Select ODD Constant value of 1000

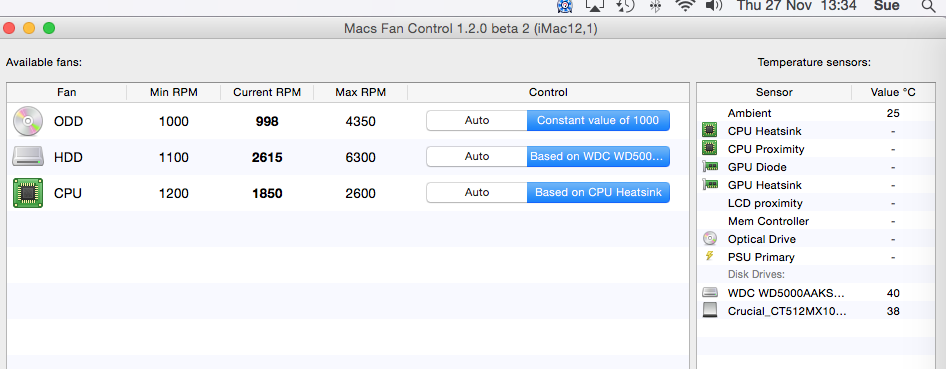click(x=598, y=121)
